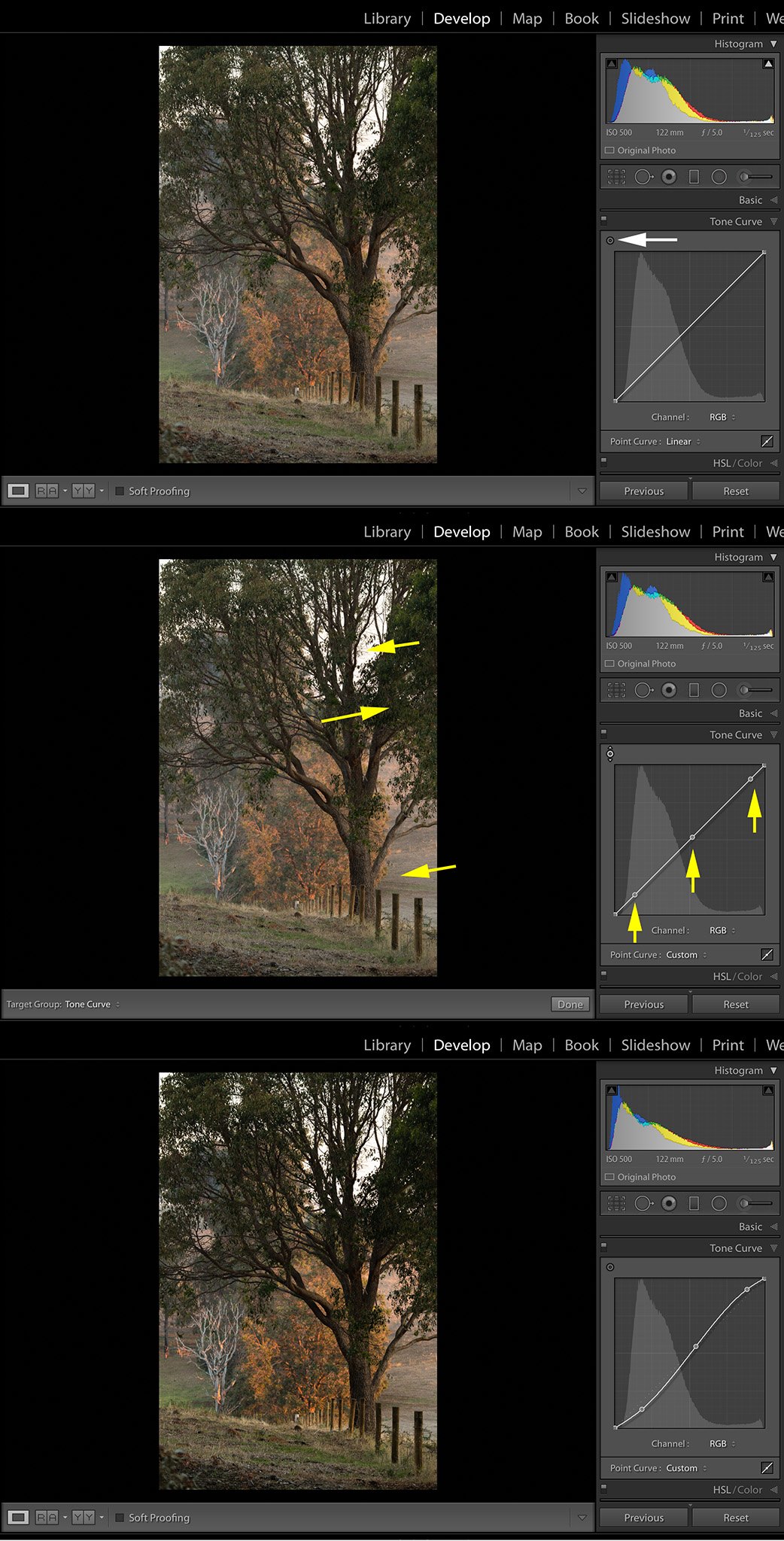Show highlight clipping in top screenshot histogram
784x1541 pixels.
click(768, 64)
